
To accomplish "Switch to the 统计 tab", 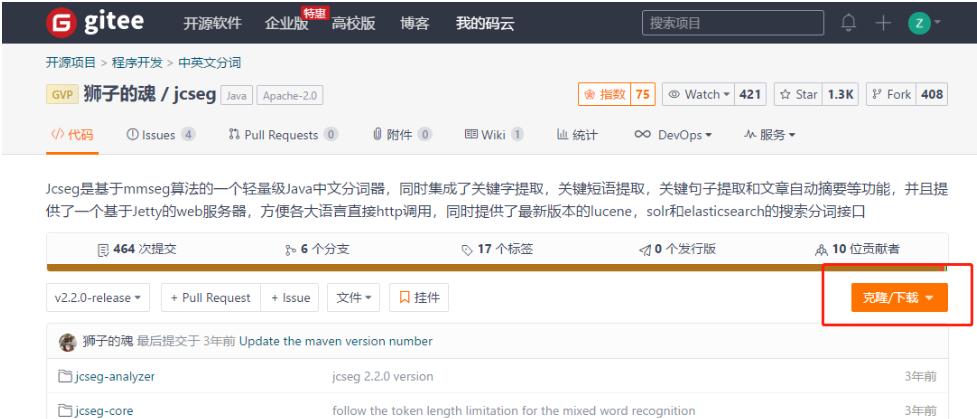I will click(577, 135).
